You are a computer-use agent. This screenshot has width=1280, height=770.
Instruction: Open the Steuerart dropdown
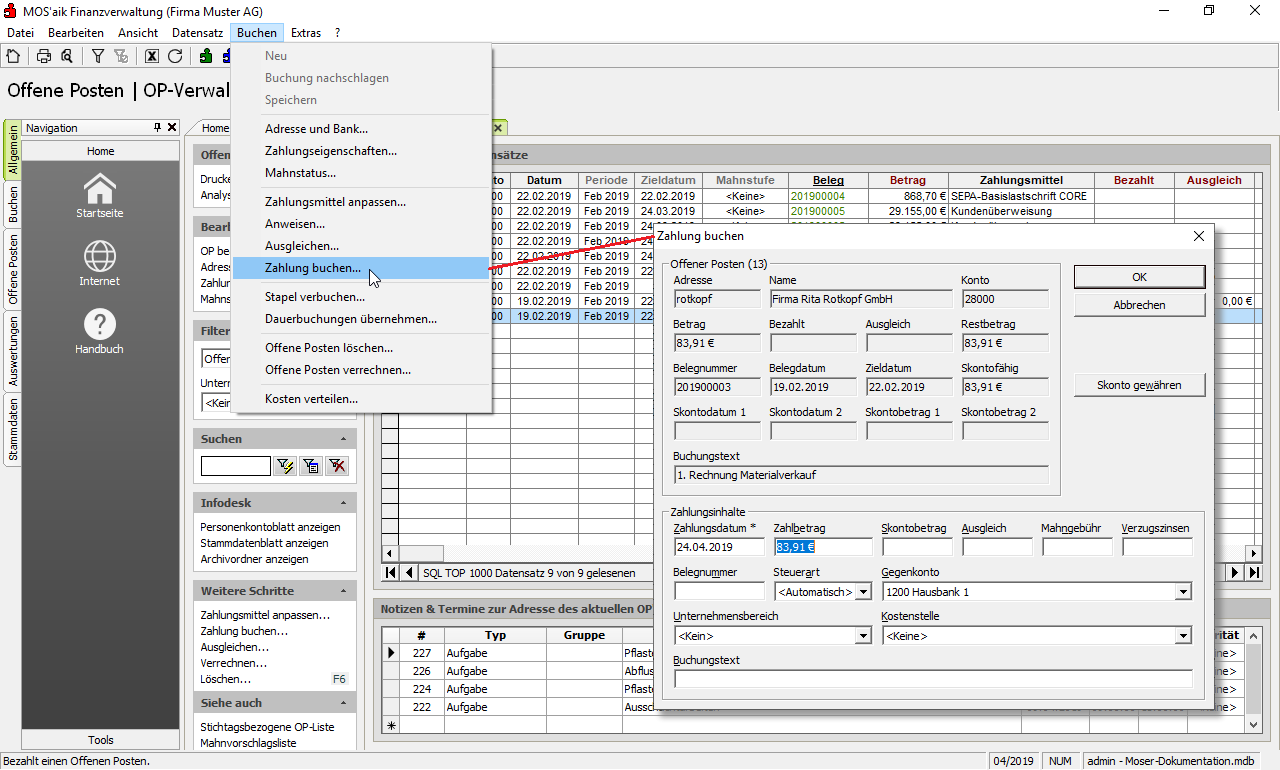[863, 592]
